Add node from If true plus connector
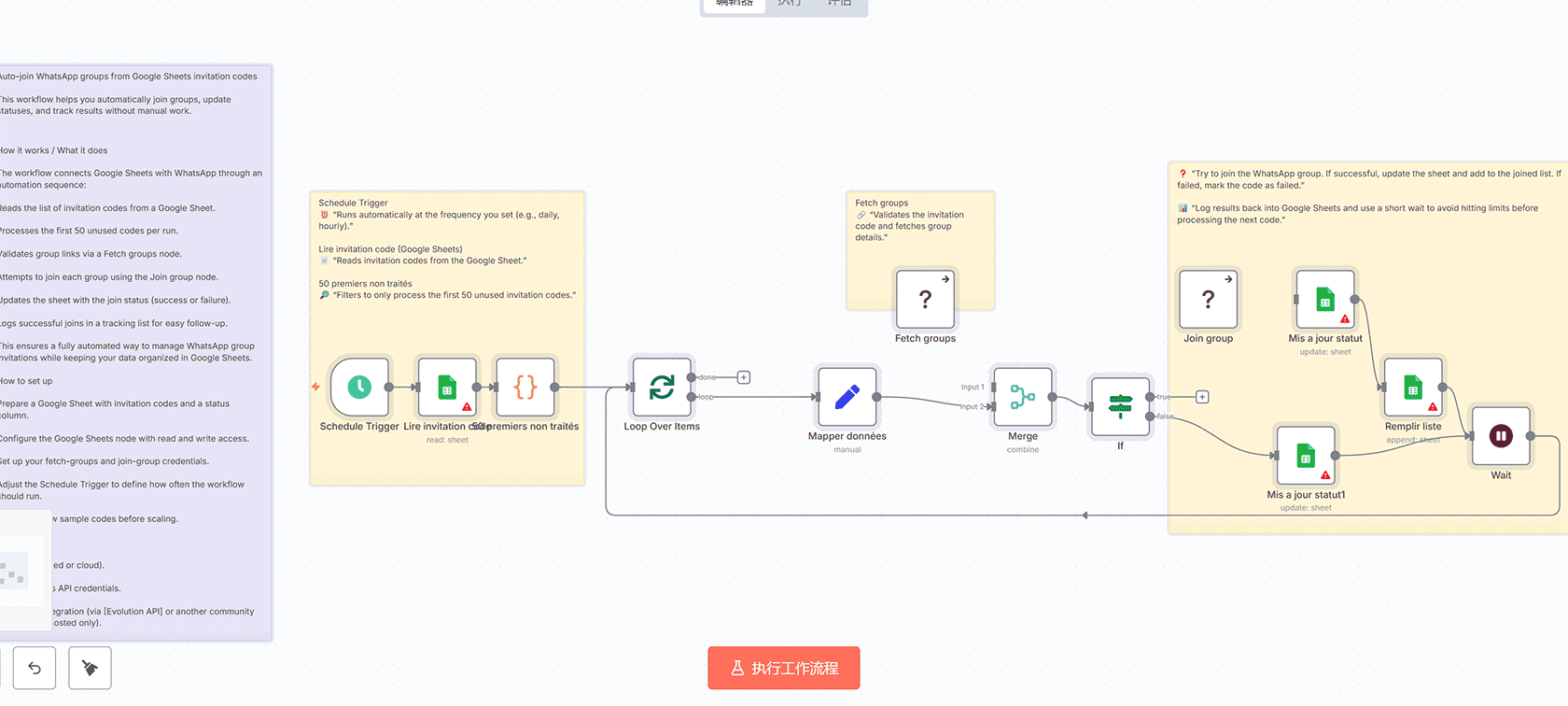 [1202, 397]
